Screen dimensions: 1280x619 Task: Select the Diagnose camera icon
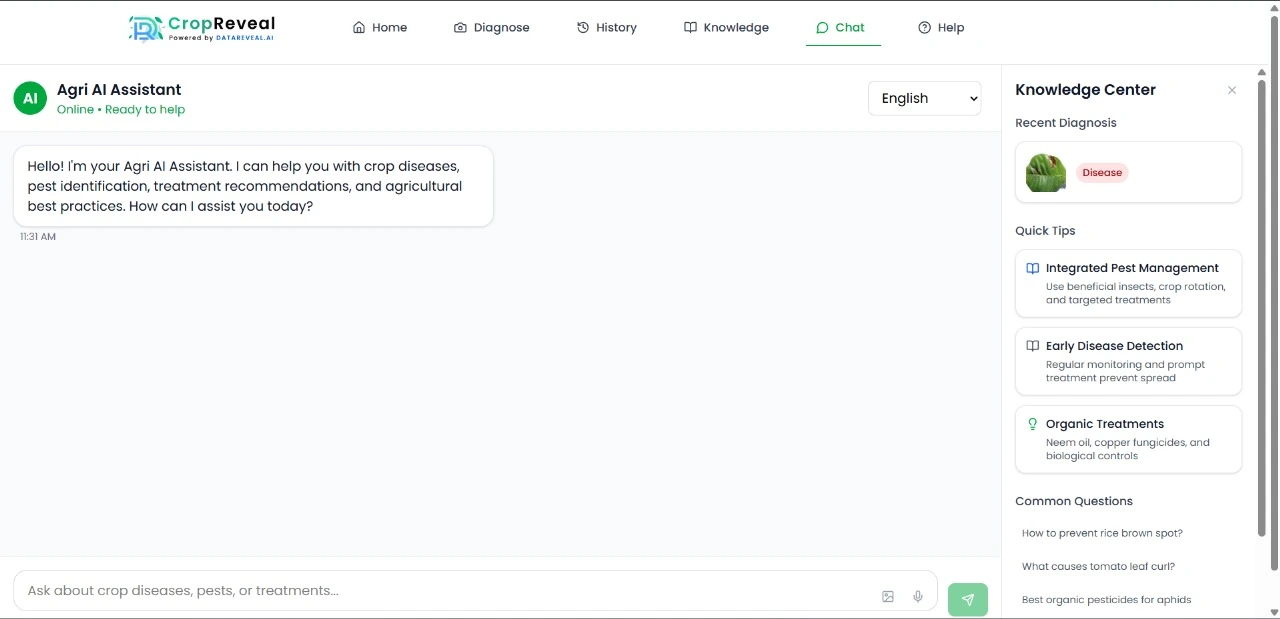pos(460,27)
